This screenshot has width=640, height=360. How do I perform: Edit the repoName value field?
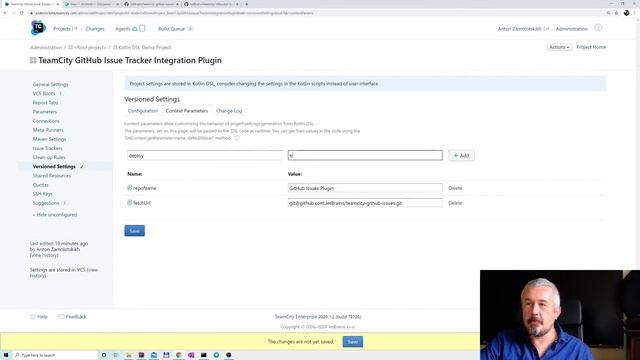pos(365,188)
